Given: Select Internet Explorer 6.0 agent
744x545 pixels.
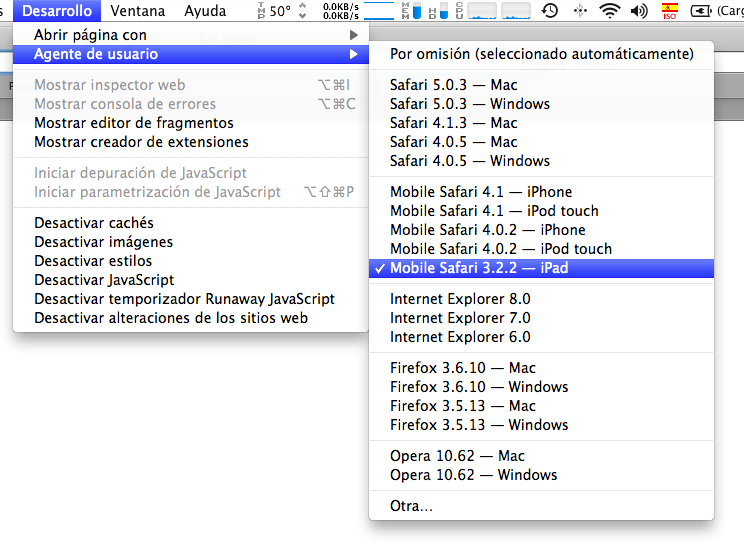Looking at the screenshot, I should 541,337.
